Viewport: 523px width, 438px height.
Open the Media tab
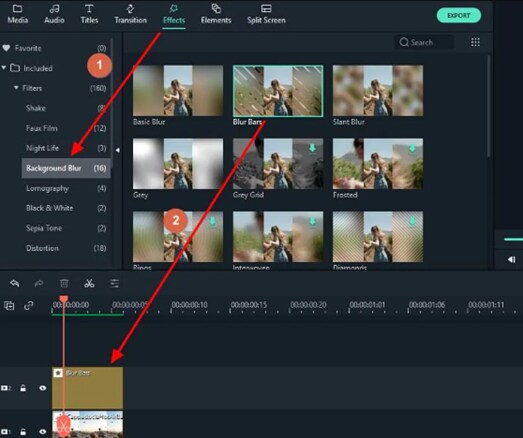18,14
